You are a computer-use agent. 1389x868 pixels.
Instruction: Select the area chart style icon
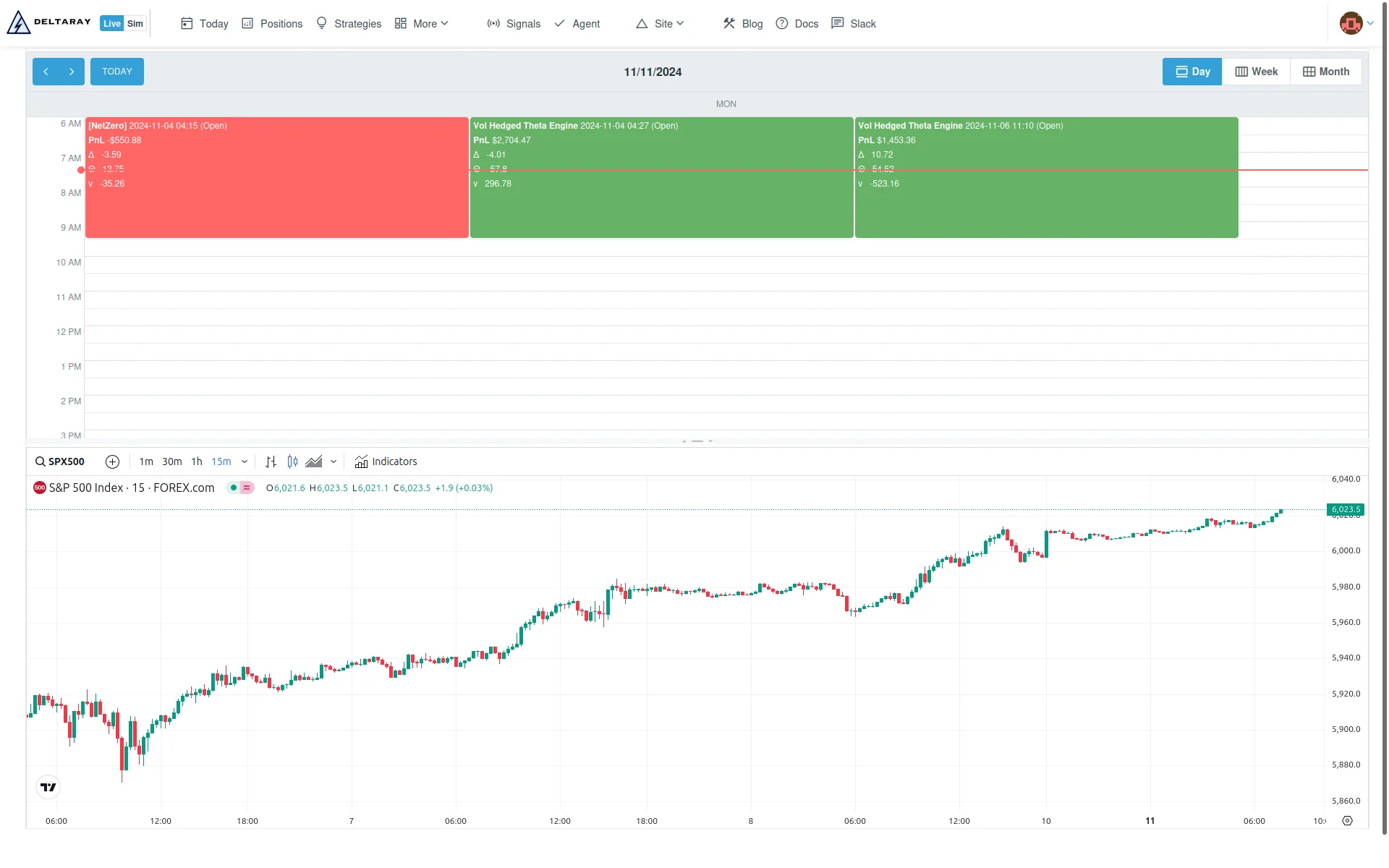pos(314,461)
